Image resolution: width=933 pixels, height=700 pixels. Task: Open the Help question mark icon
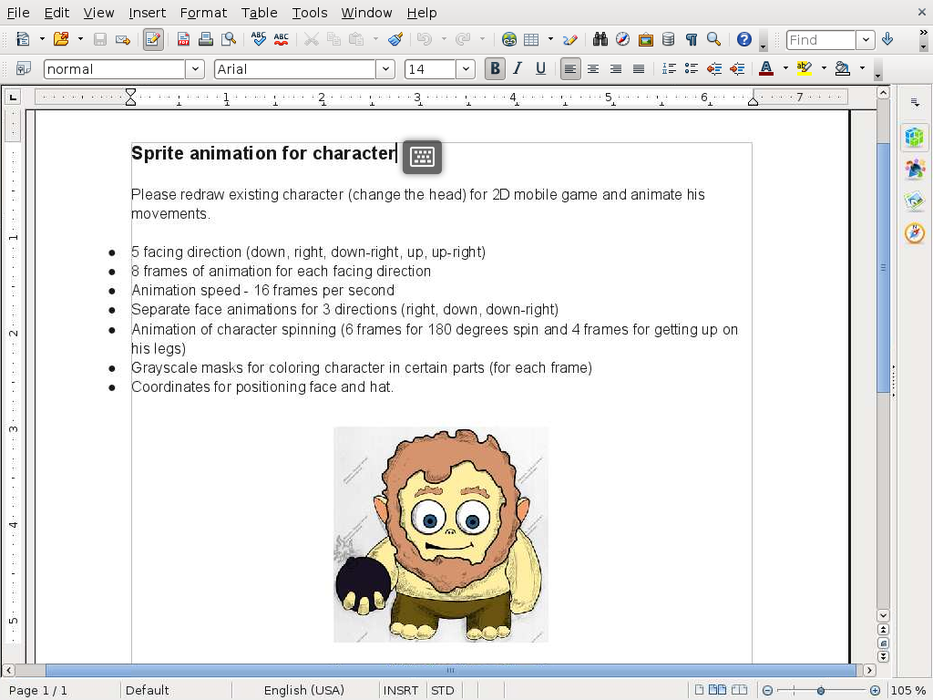(744, 40)
